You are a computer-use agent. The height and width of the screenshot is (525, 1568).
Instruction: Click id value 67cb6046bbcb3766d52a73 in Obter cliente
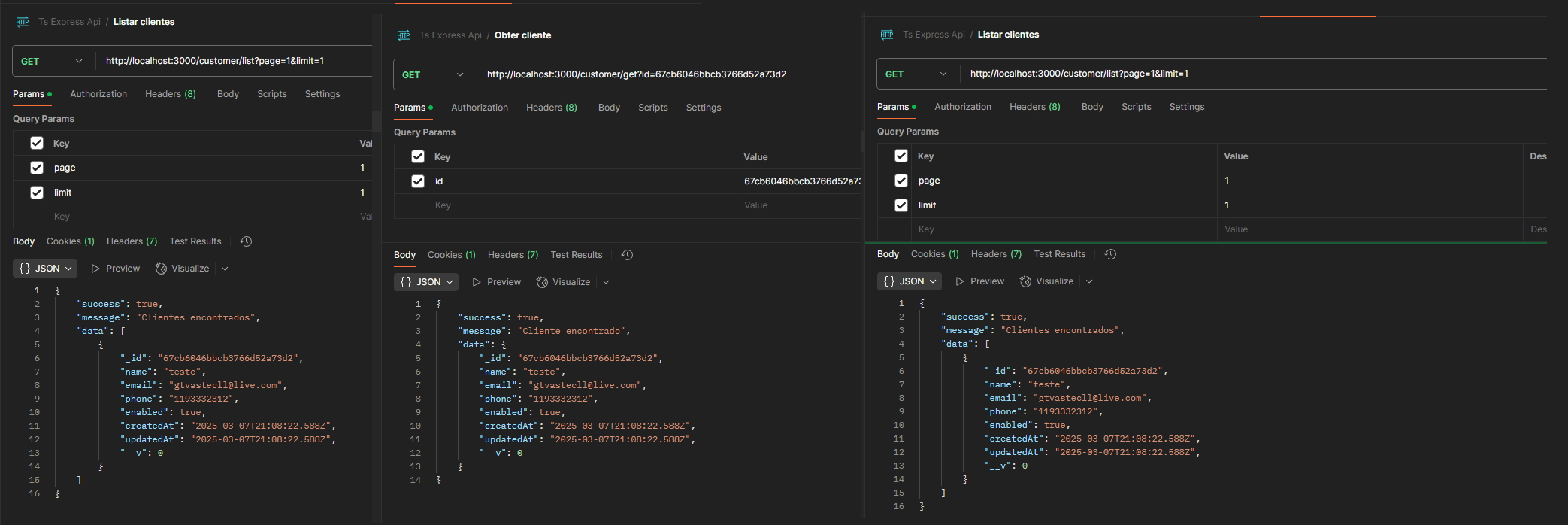coord(802,181)
